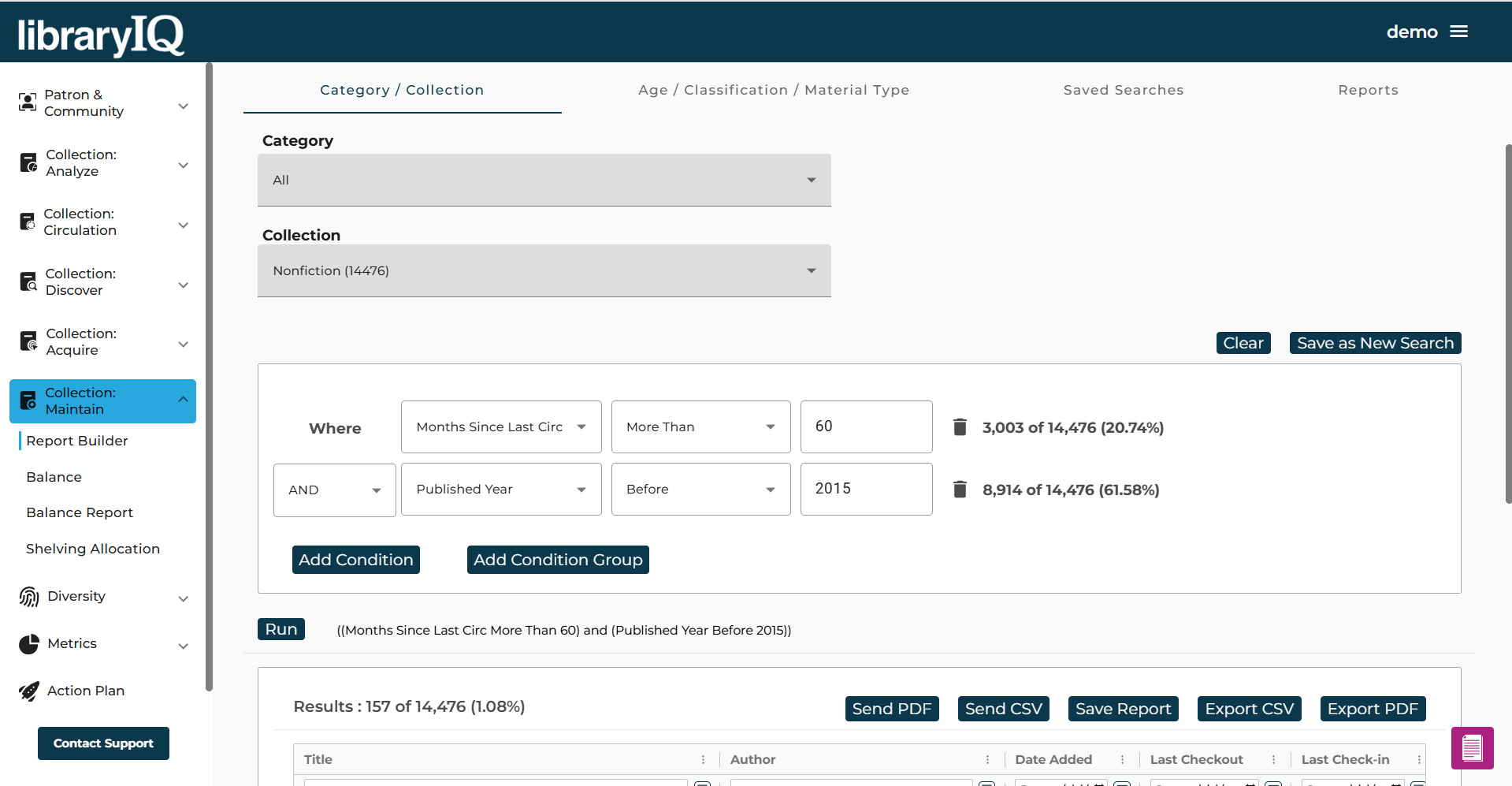This screenshot has width=1512, height=786.
Task: Click the Collection: Discover sidebar icon
Action: [28, 281]
